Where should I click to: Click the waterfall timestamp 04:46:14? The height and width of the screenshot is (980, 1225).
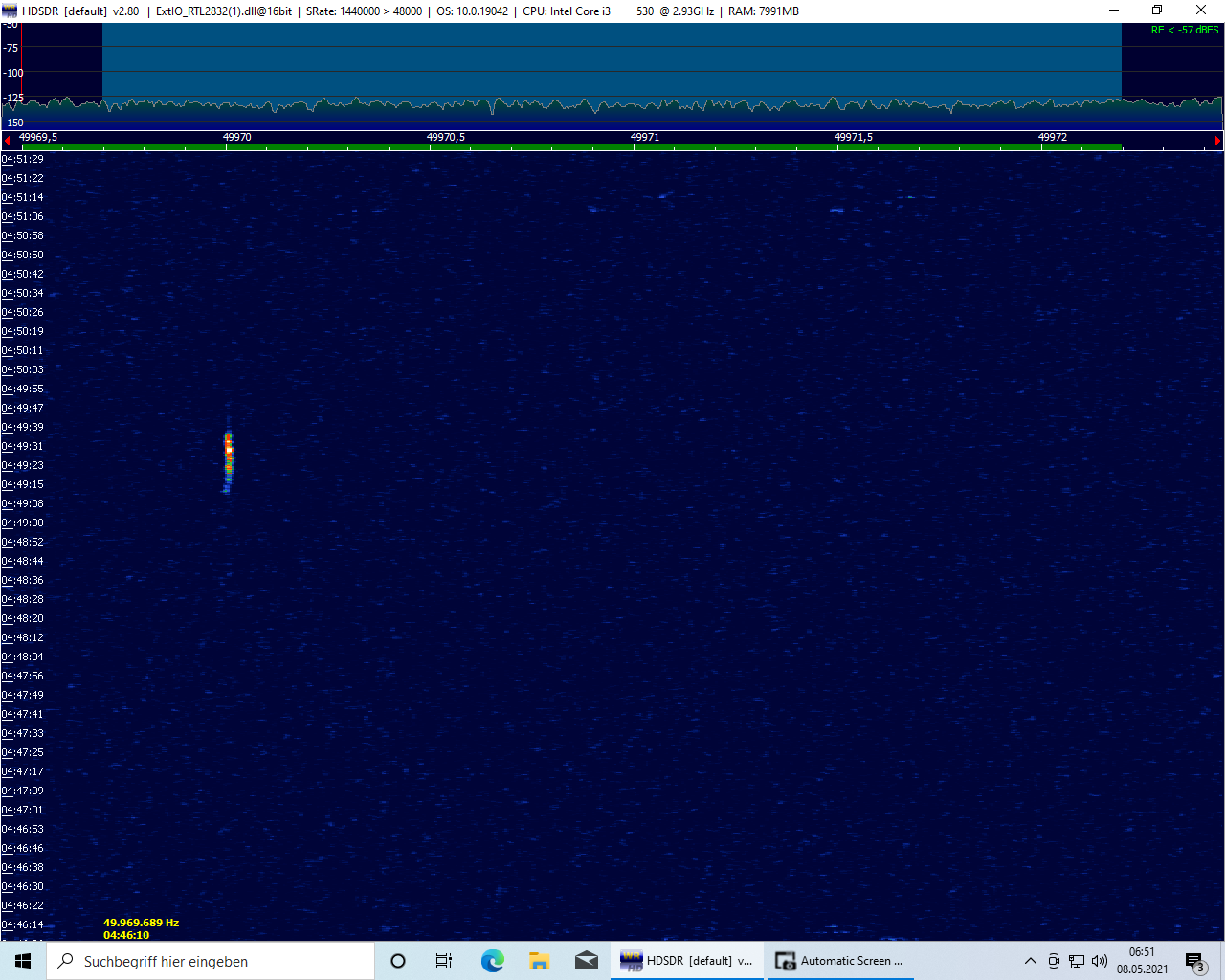tap(22, 924)
